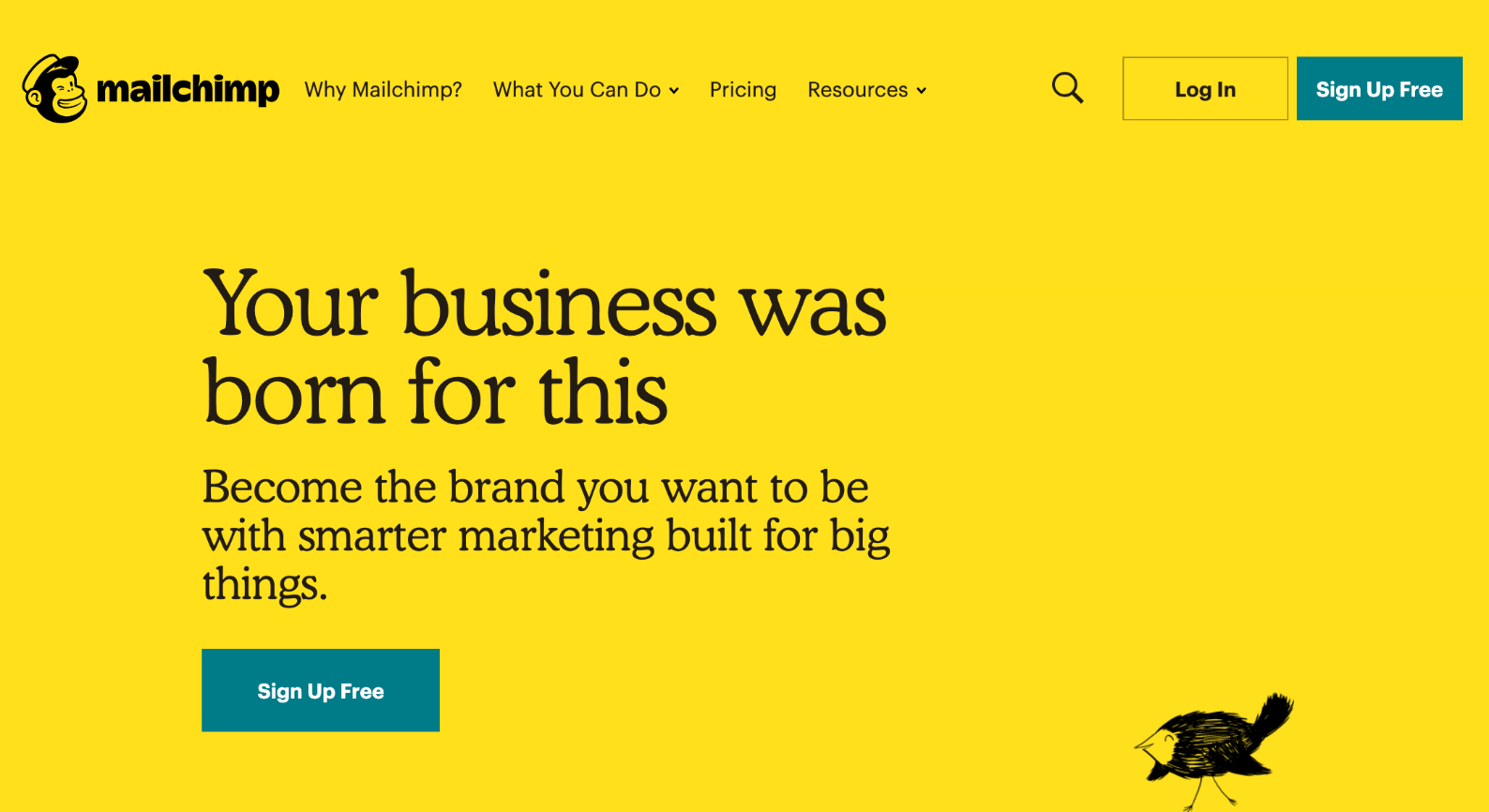
Task: Navigate to the Pricing page
Action: (x=743, y=89)
